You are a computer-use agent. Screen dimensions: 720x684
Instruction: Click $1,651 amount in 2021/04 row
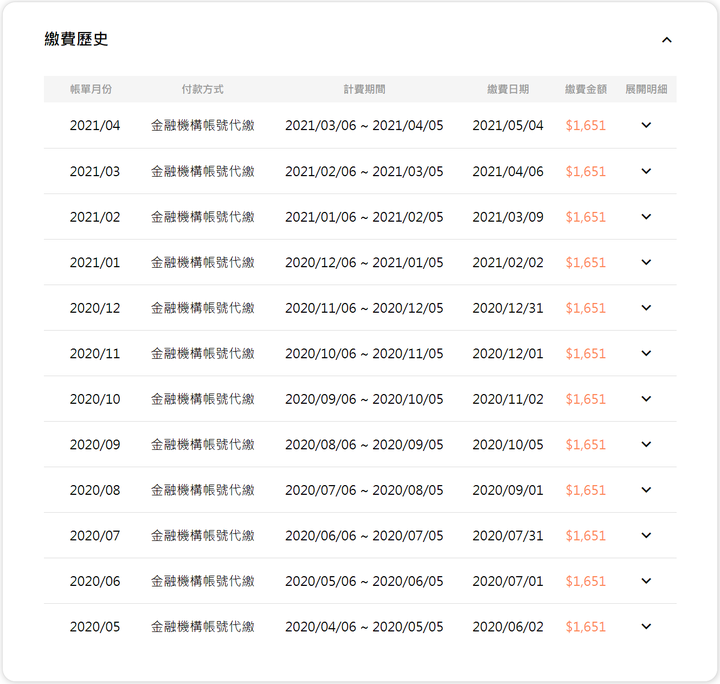585,125
